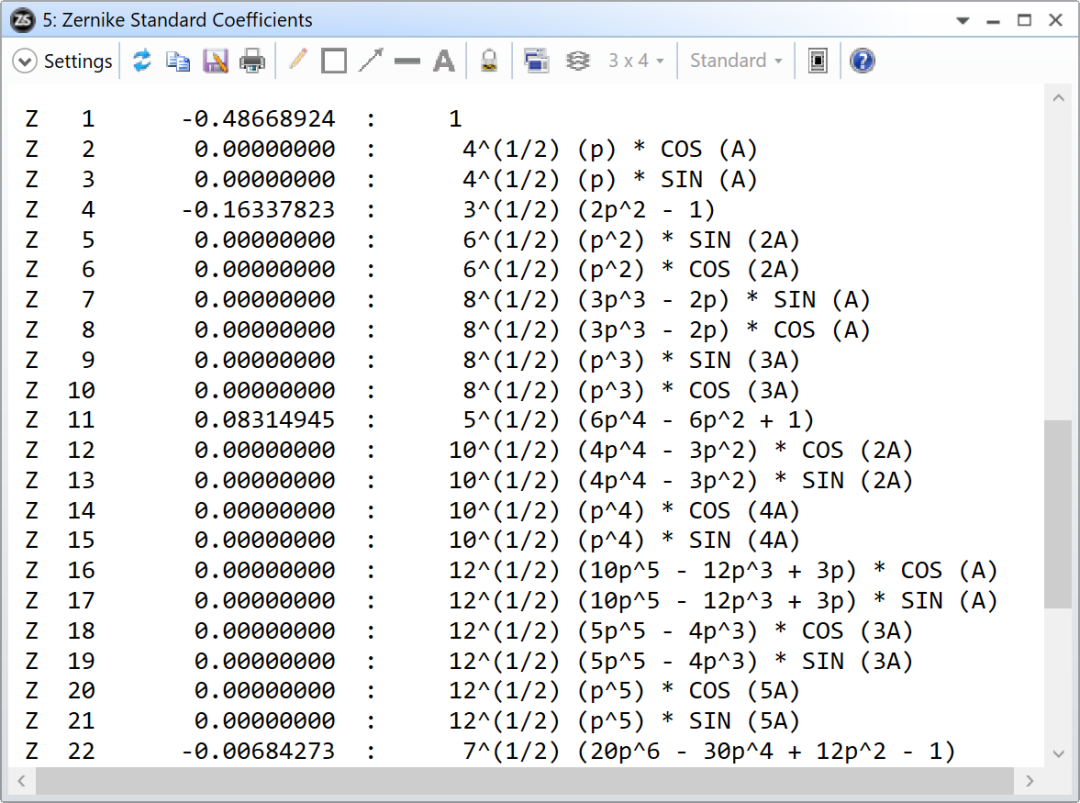Open the 3 x 4 aspect ratio dropdown
The image size is (1080, 803).
point(636,60)
